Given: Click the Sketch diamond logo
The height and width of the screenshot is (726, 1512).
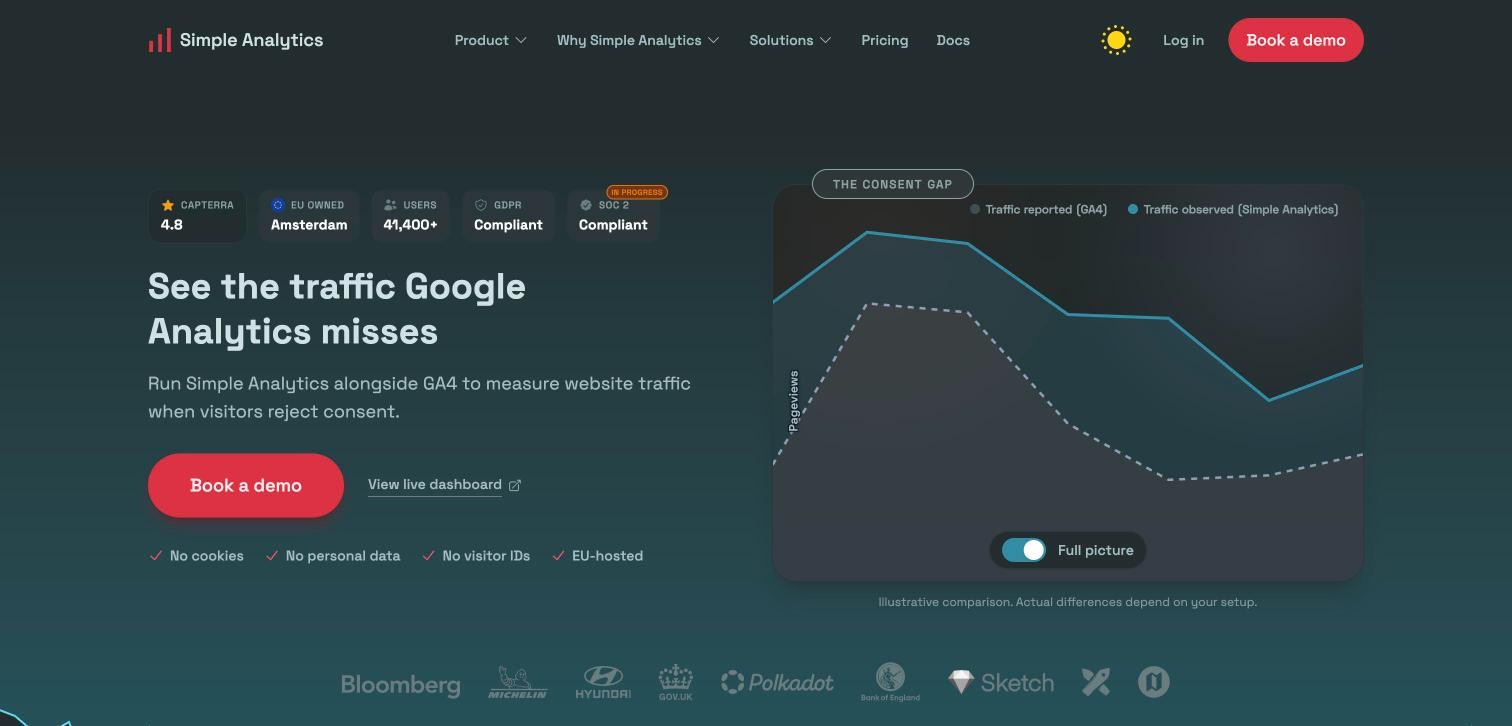Looking at the screenshot, I should tap(1001, 683).
